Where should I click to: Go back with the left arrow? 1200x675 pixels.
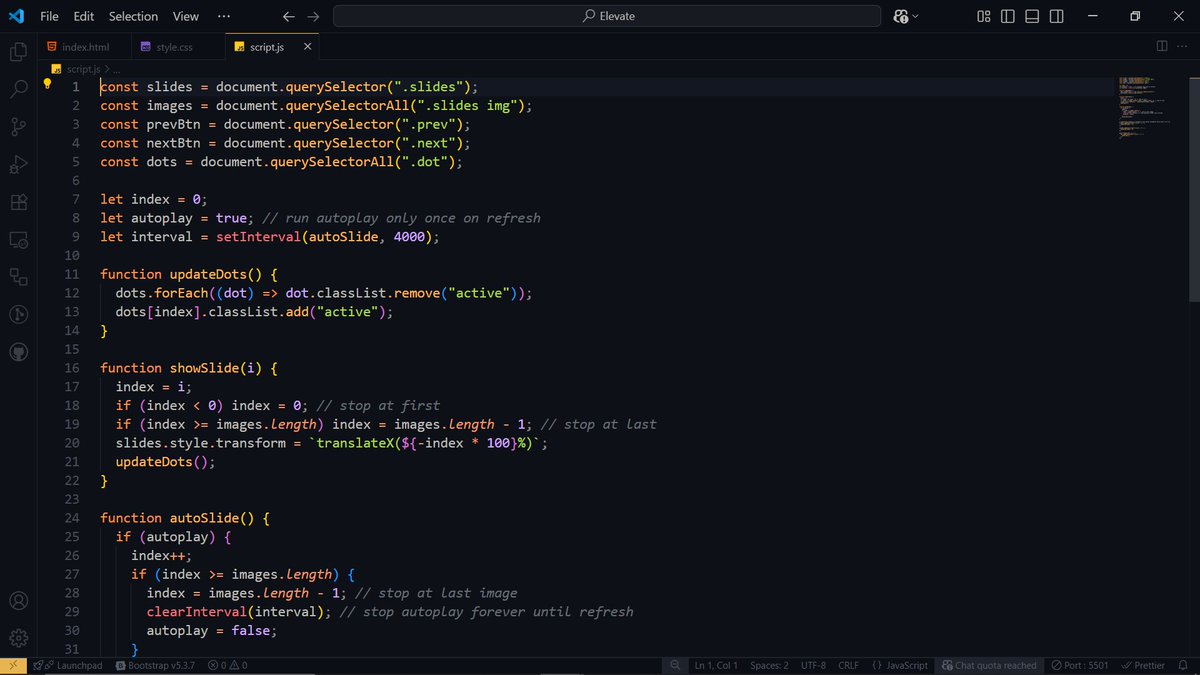289,16
